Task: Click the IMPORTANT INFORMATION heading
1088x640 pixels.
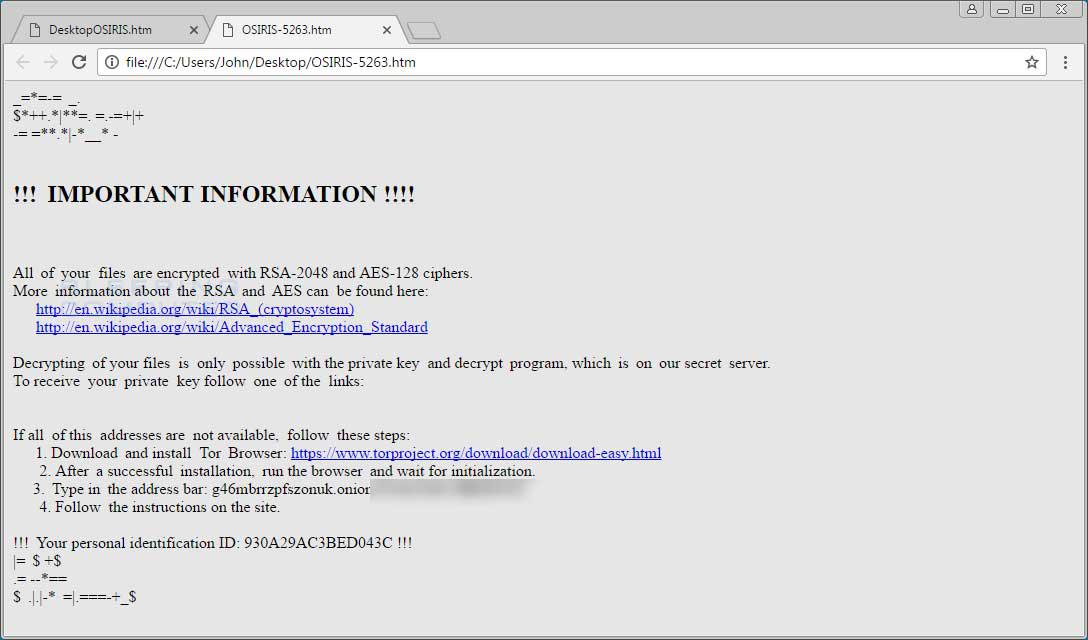Action: pyautogui.click(x=214, y=194)
